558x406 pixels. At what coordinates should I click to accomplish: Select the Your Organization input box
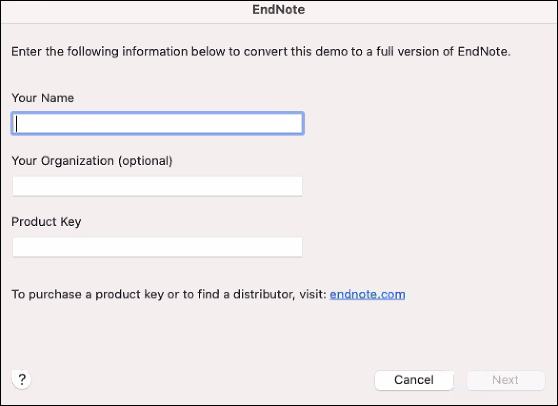point(158,186)
